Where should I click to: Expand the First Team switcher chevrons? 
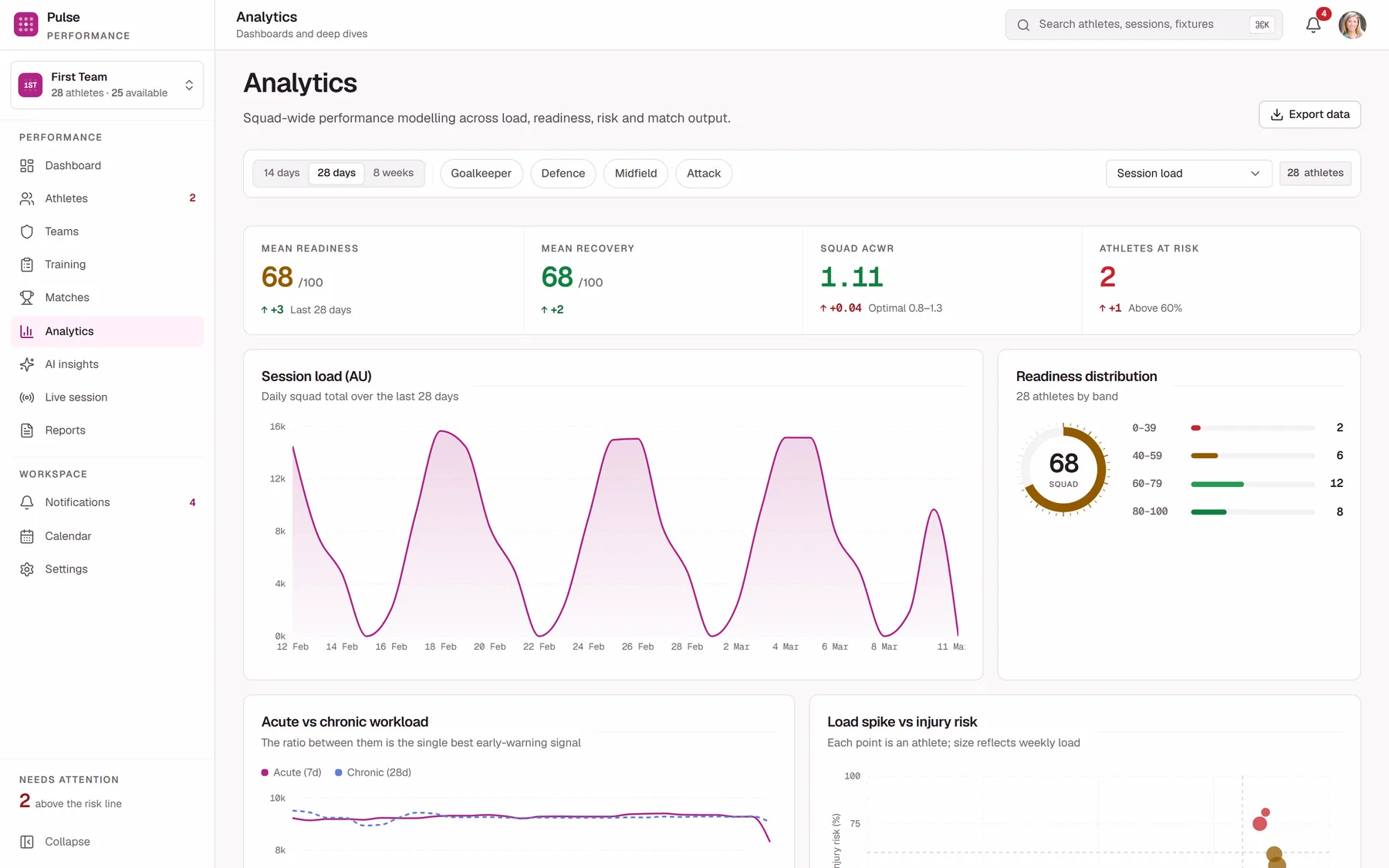(189, 85)
